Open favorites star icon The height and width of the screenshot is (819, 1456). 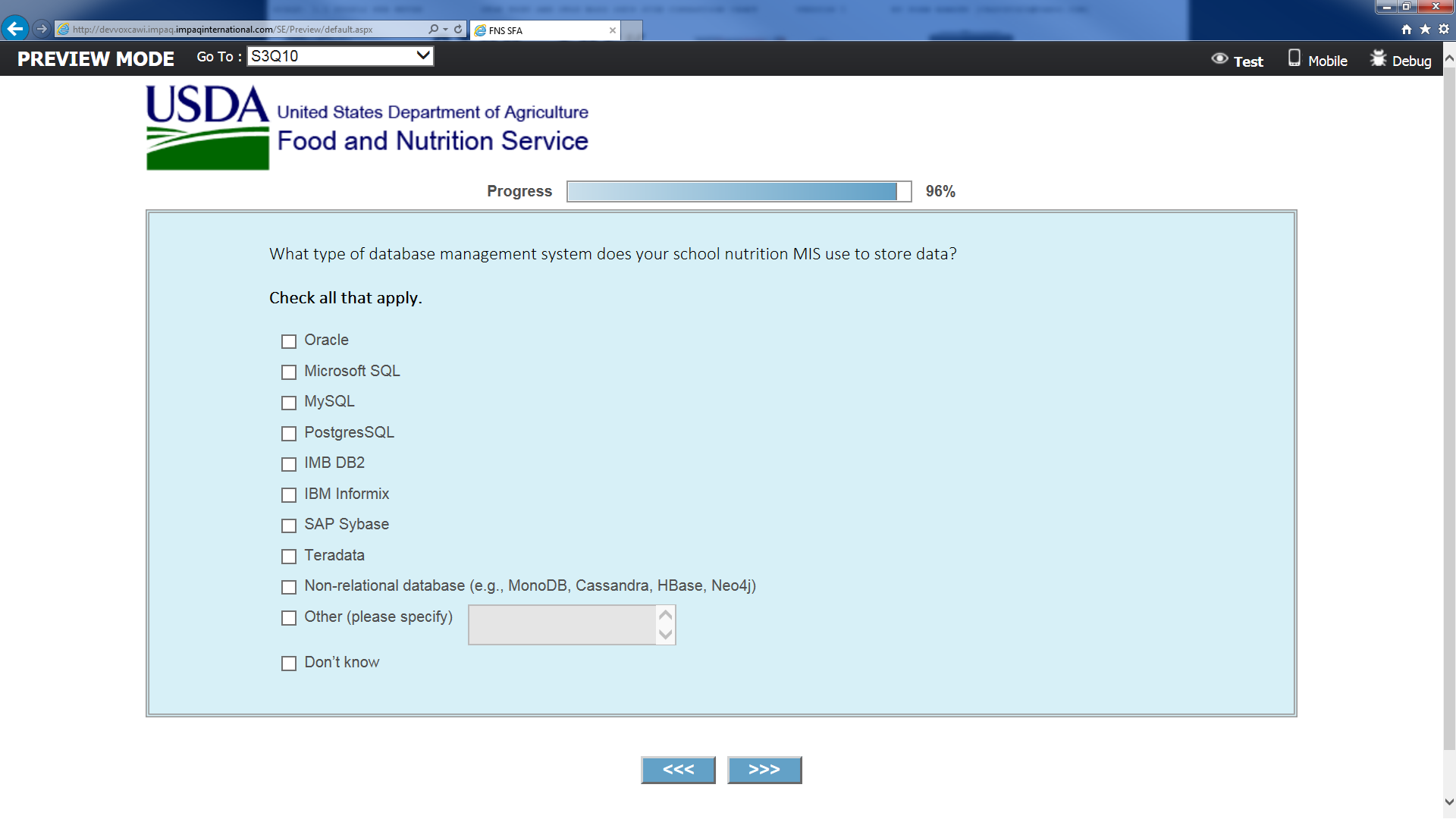click(x=1425, y=30)
